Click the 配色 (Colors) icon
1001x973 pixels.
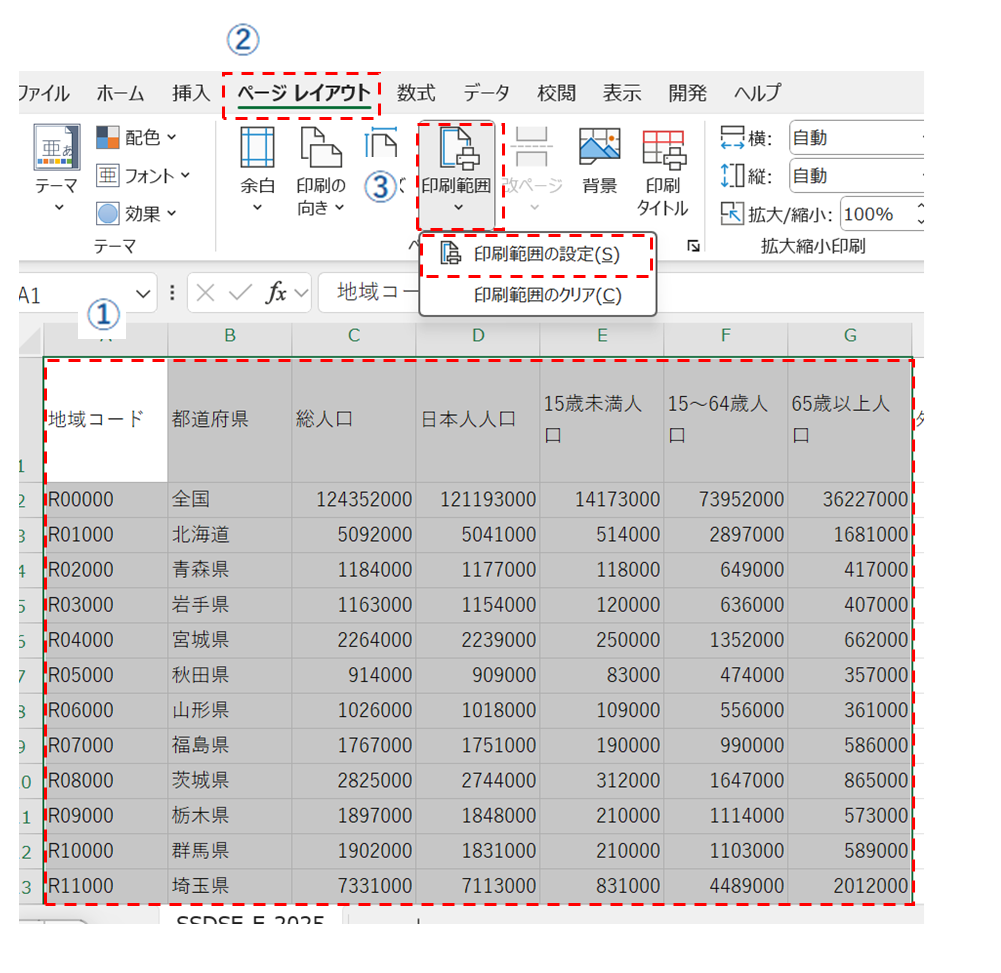pos(108,137)
